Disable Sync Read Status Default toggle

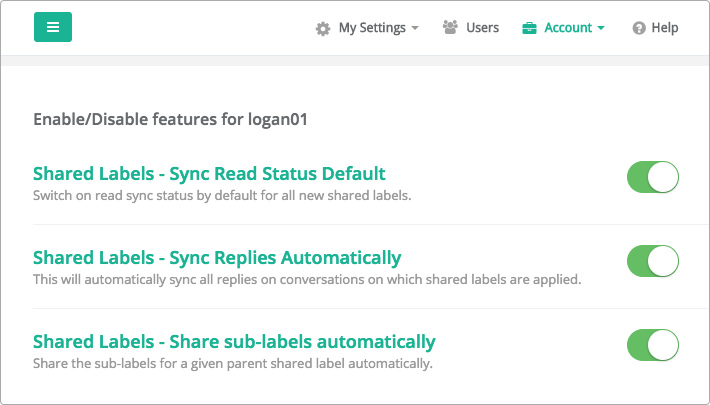pos(653,177)
